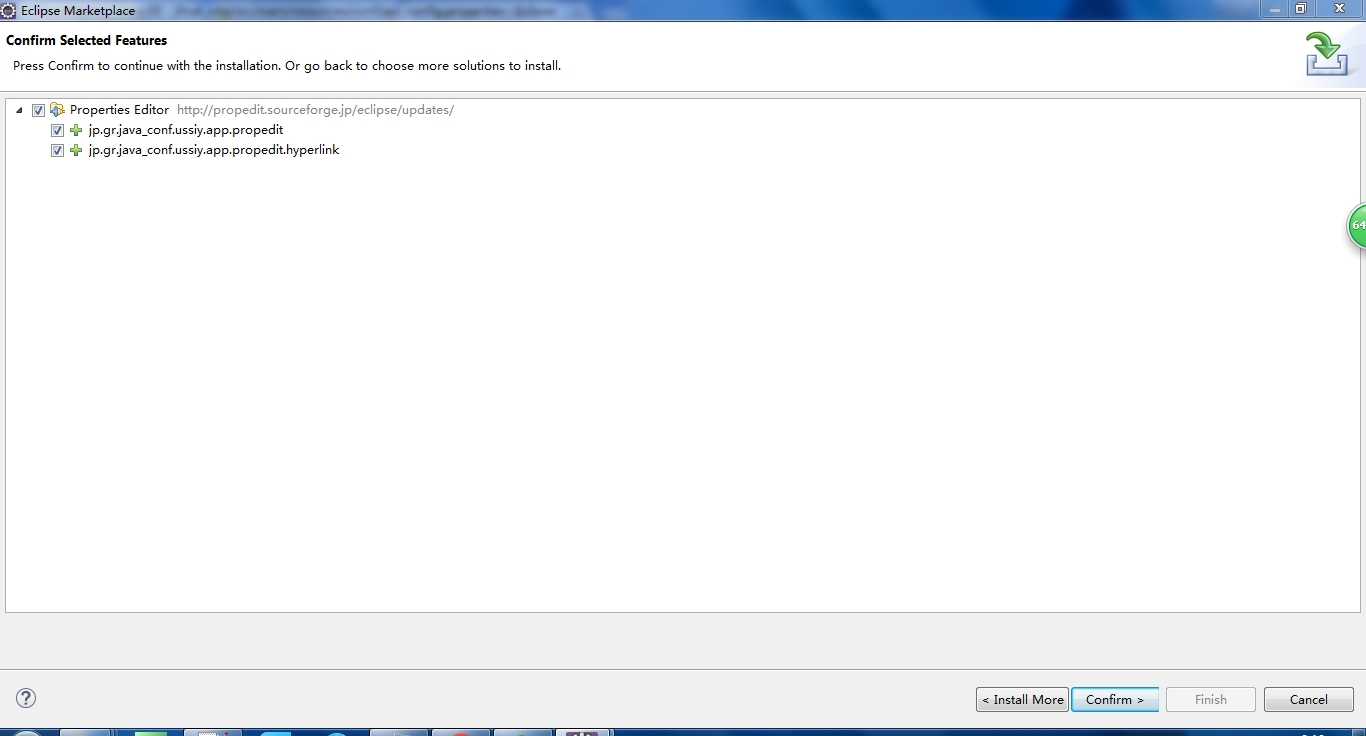Click the Confirm Selected Features heading

(87, 40)
